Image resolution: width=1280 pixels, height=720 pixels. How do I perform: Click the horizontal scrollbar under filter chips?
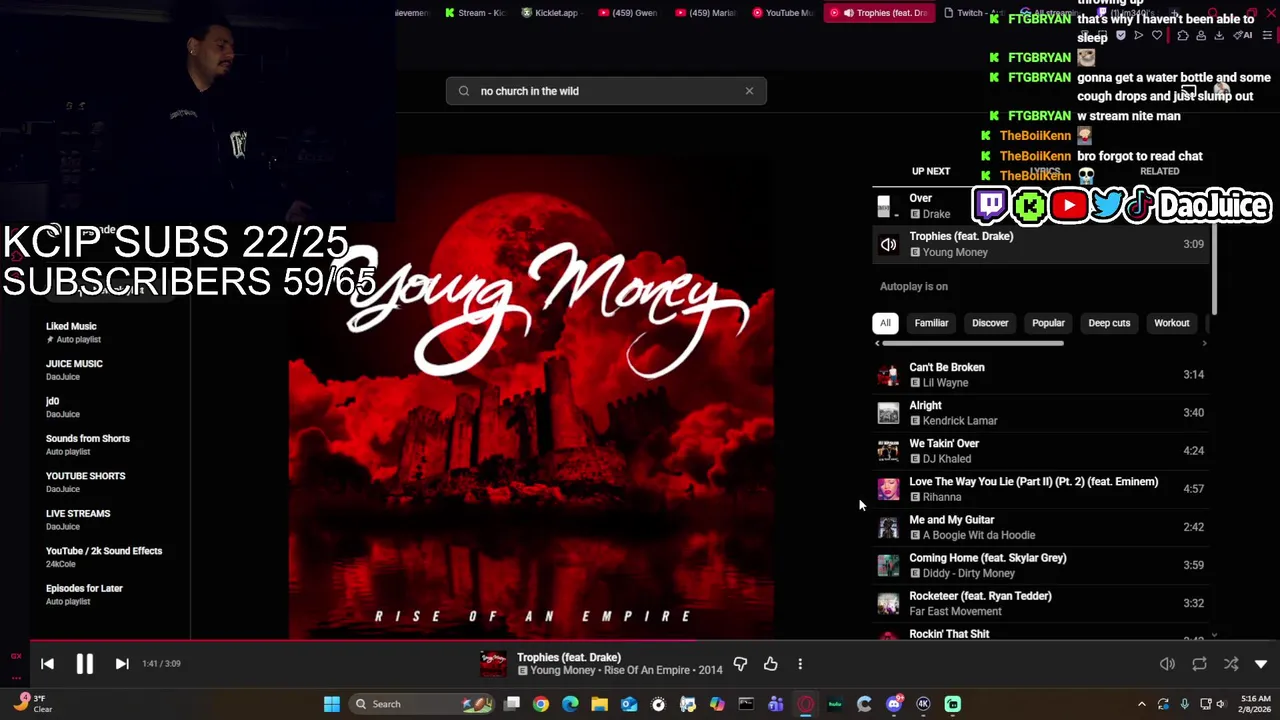(x=973, y=343)
